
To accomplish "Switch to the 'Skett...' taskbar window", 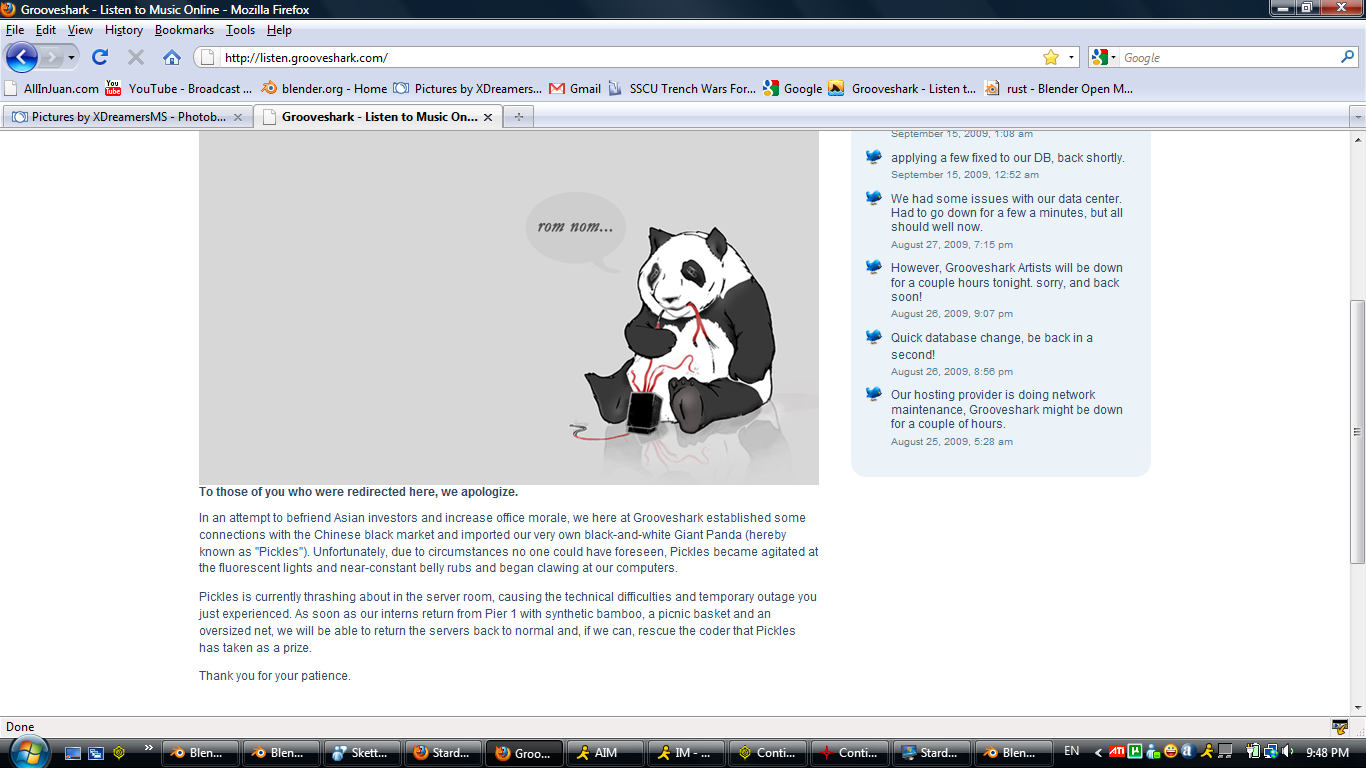I will pyautogui.click(x=361, y=753).
